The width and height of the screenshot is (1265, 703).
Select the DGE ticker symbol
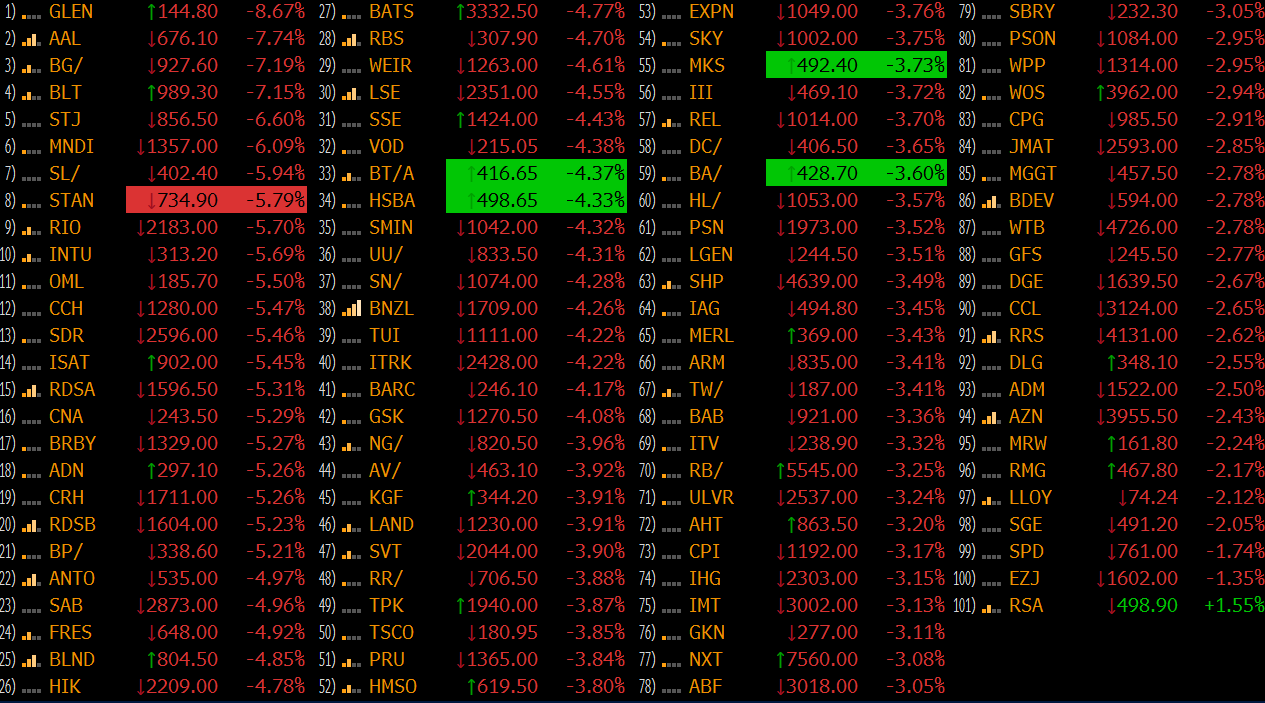pos(1026,281)
